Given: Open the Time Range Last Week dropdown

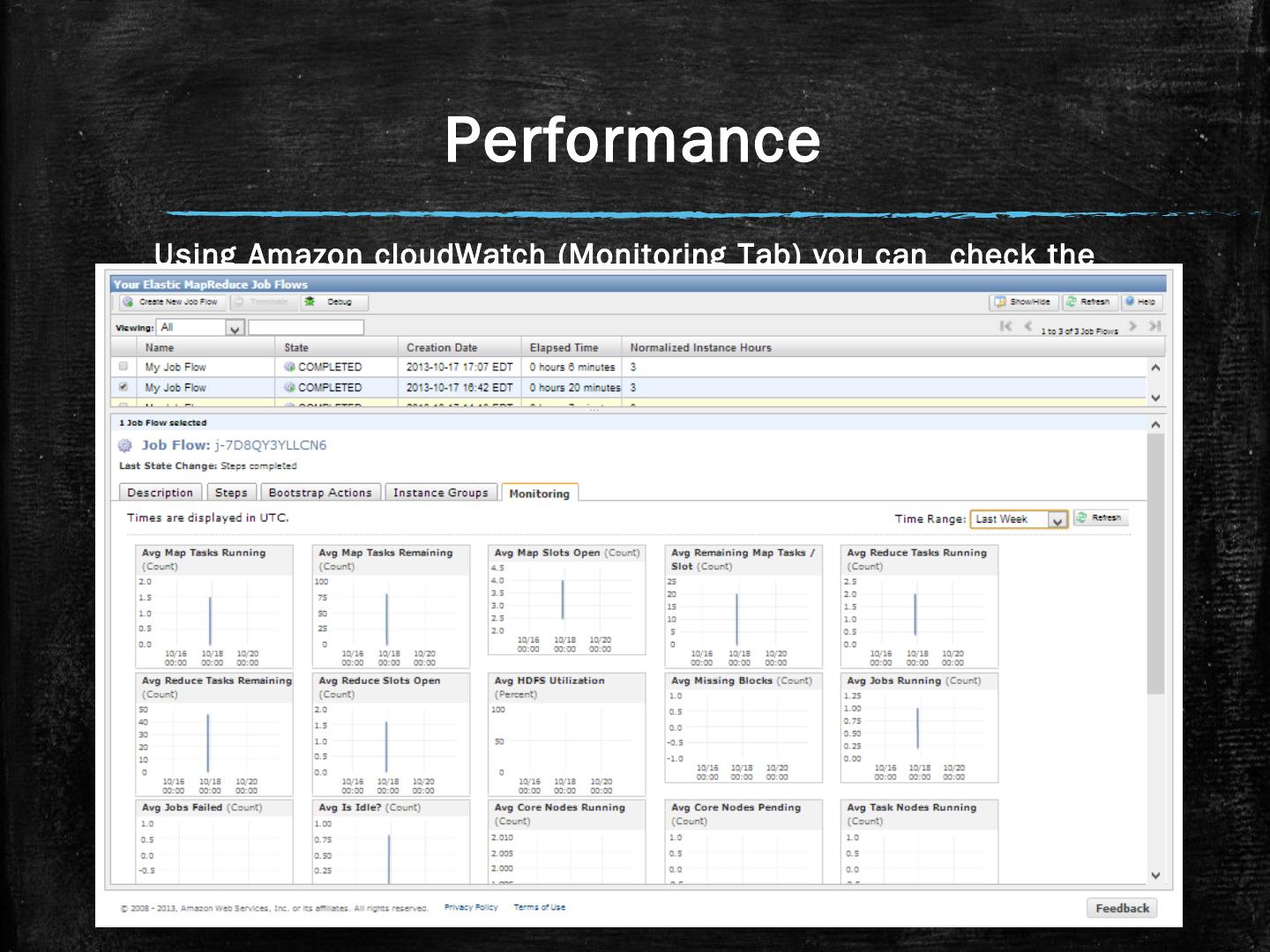Looking at the screenshot, I should 1057,520.
